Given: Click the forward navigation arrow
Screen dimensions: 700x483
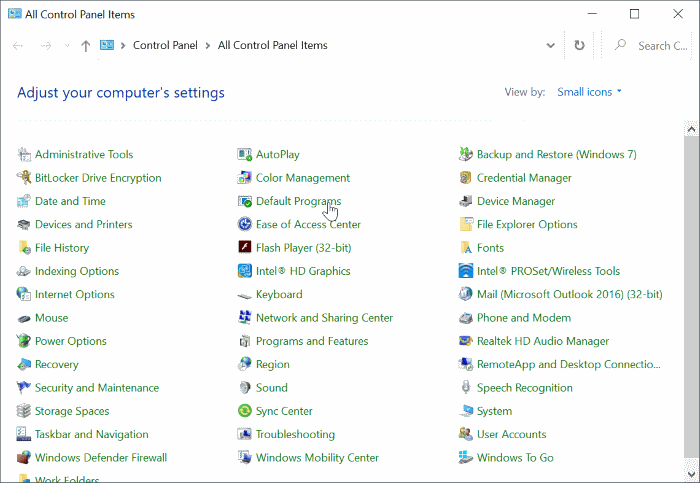Looking at the screenshot, I should [46, 46].
